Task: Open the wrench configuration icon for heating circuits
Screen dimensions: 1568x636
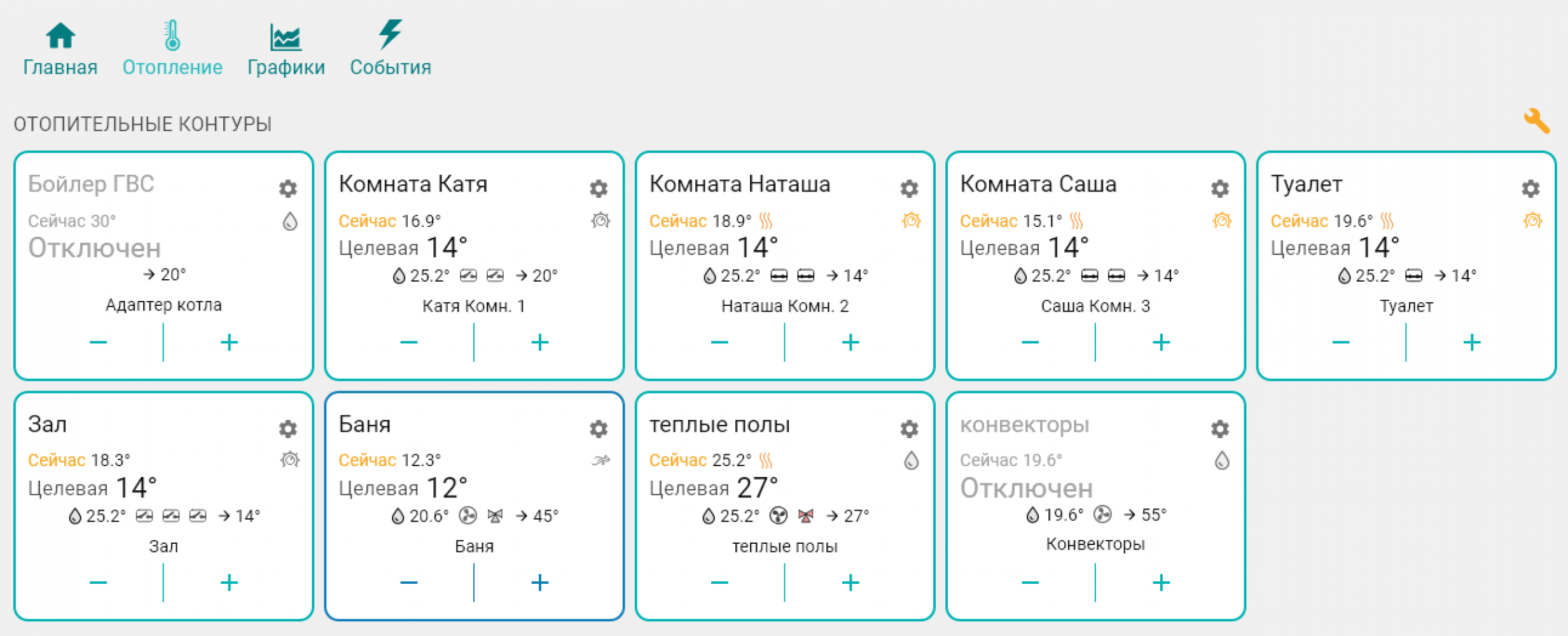Action: point(1536,120)
